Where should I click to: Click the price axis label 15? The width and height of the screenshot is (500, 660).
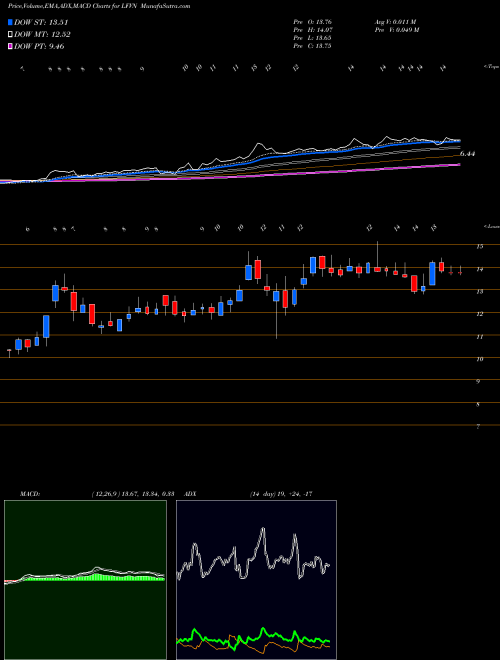[x=479, y=247]
